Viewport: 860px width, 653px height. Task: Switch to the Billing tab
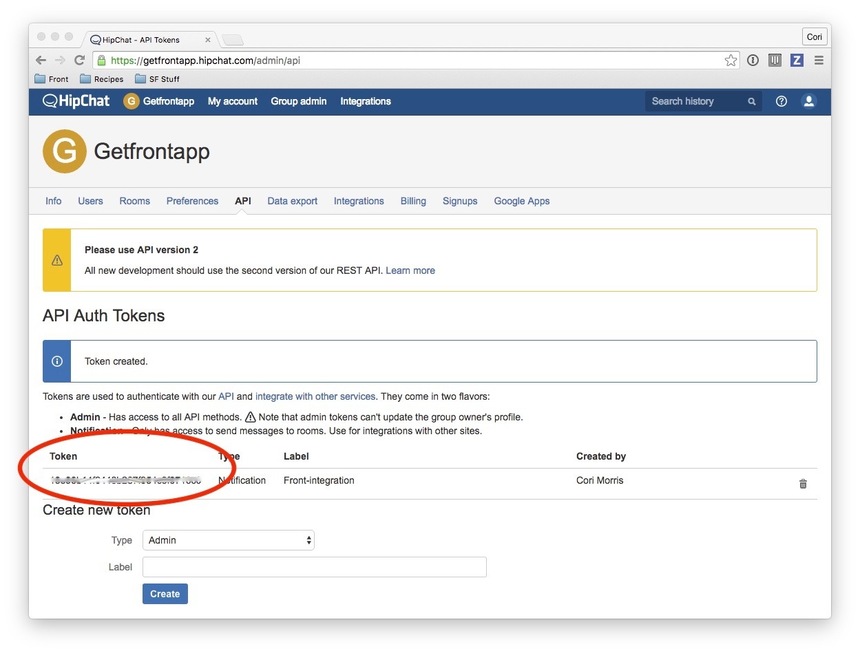pyautogui.click(x=413, y=201)
